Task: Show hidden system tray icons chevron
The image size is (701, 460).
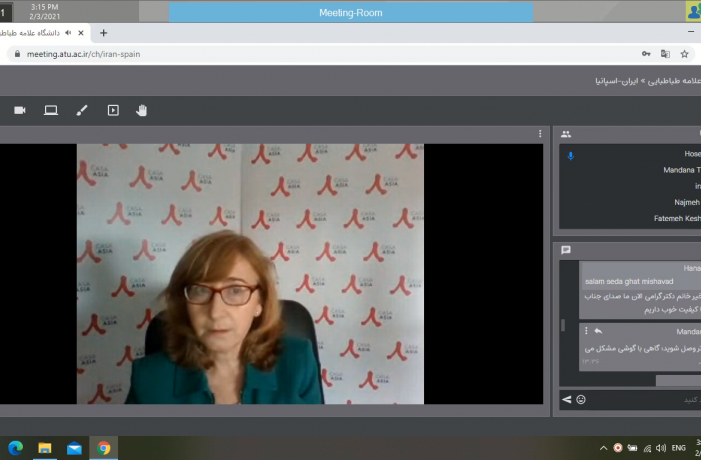Action: (603, 447)
